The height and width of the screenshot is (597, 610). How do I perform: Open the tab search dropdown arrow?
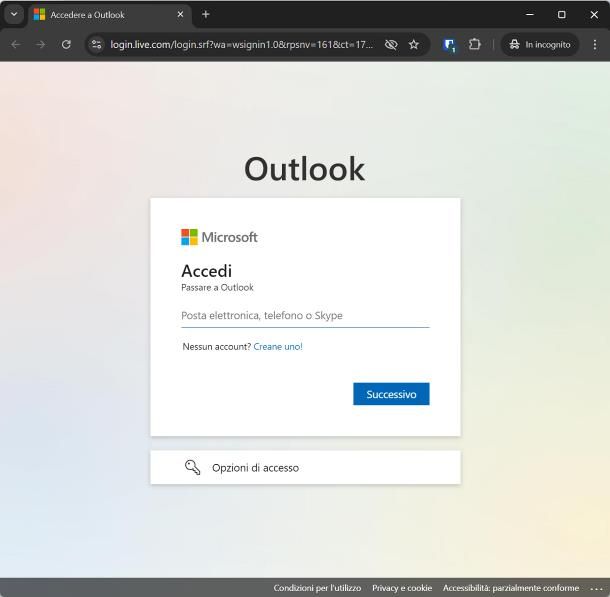pos(14,14)
